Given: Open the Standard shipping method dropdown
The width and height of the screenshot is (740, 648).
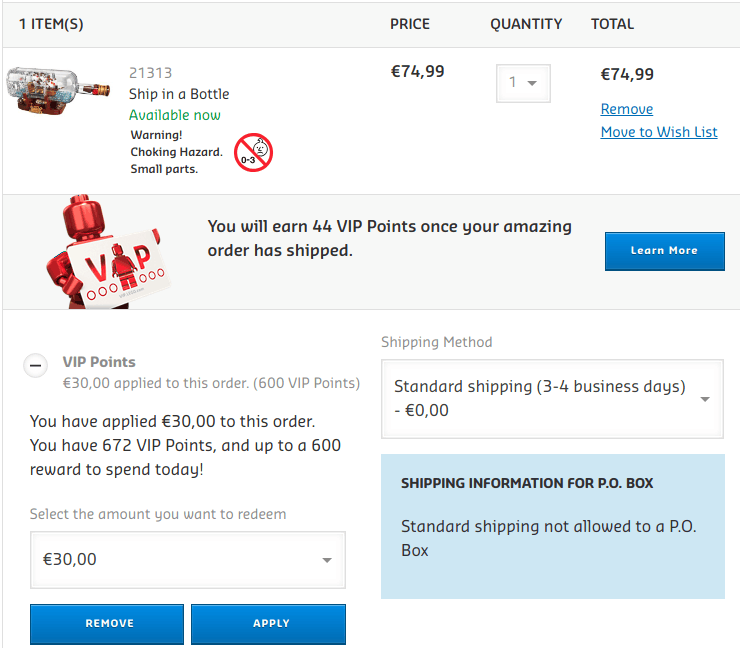Looking at the screenshot, I should click(552, 398).
